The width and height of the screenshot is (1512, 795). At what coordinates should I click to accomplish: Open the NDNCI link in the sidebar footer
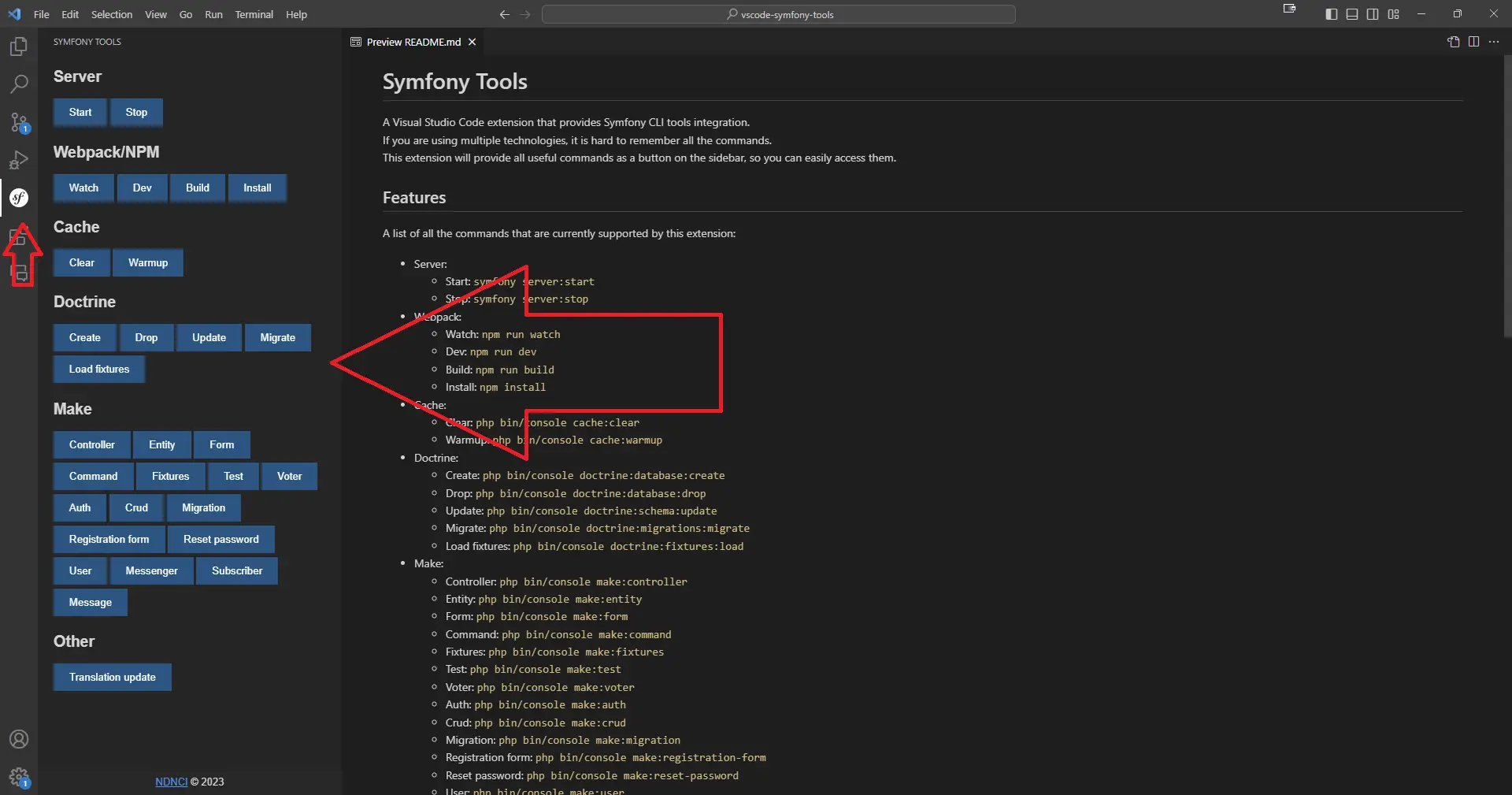(171, 782)
